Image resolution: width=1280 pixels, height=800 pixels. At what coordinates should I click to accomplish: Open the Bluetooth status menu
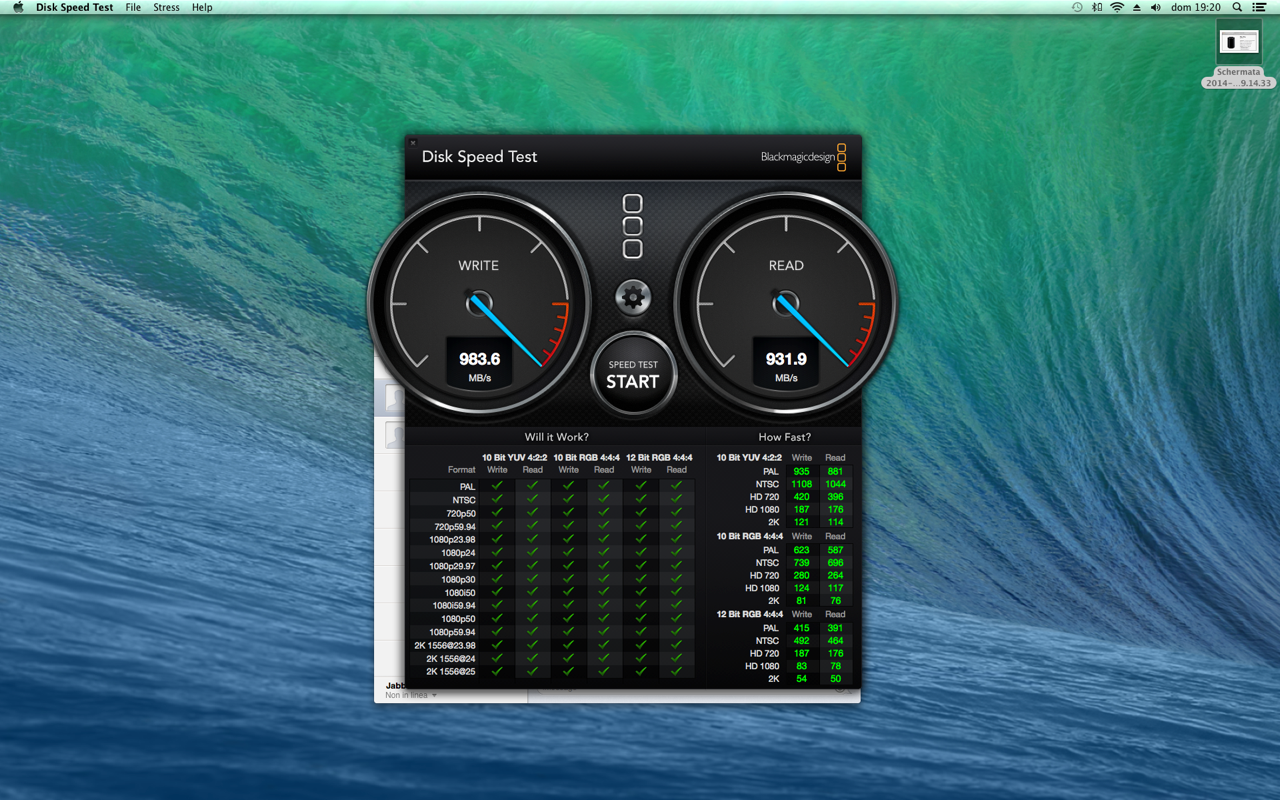pyautogui.click(x=1097, y=7)
